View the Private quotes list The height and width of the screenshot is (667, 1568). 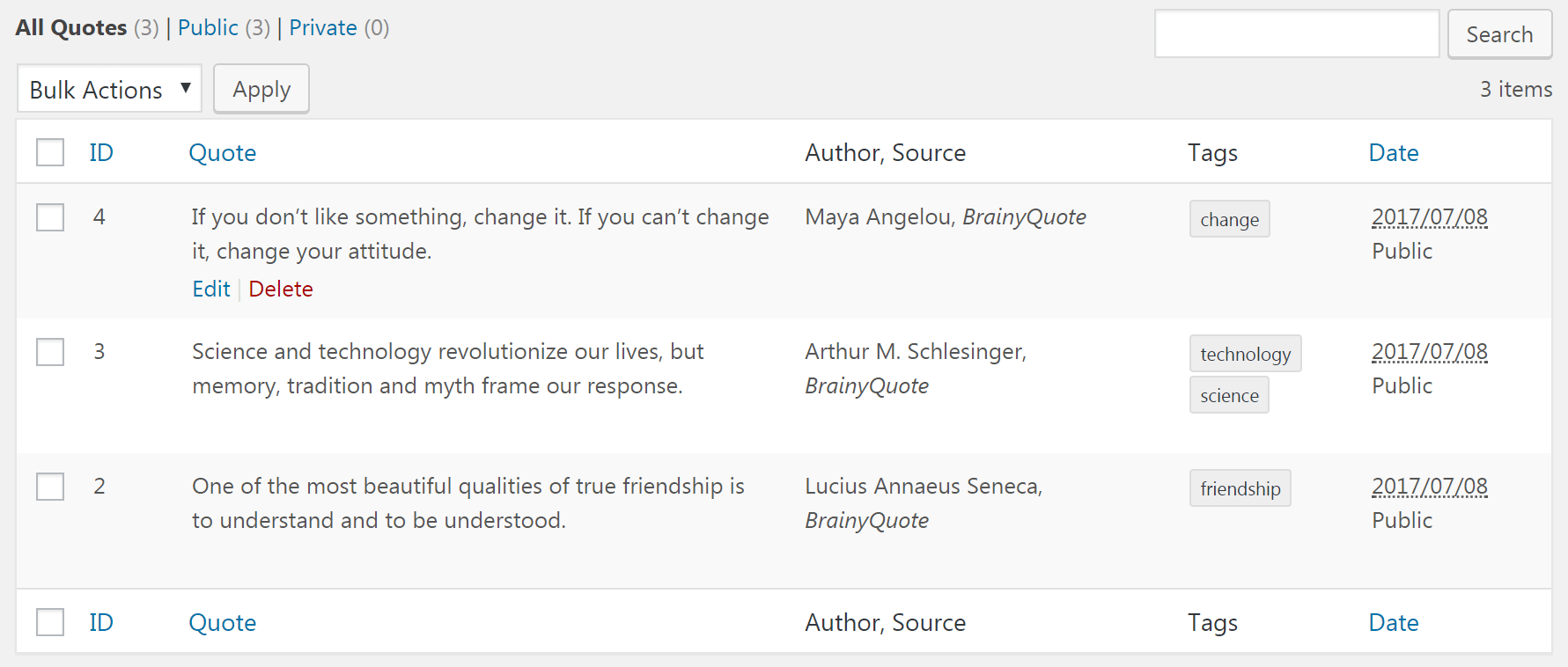323,27
